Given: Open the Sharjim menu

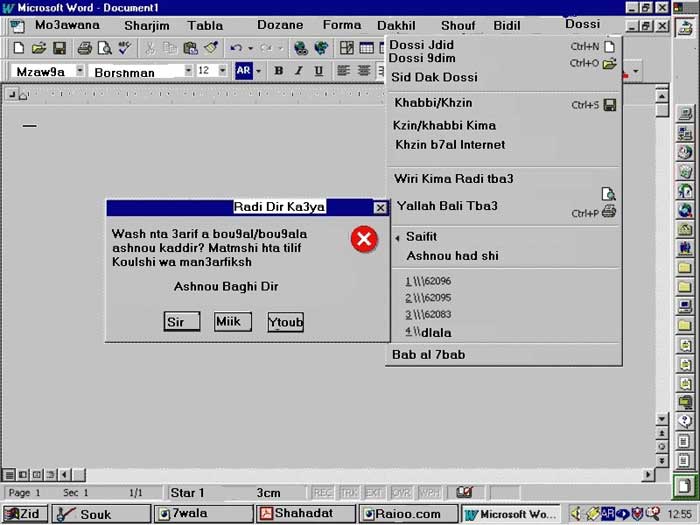Looking at the screenshot, I should click(147, 25).
